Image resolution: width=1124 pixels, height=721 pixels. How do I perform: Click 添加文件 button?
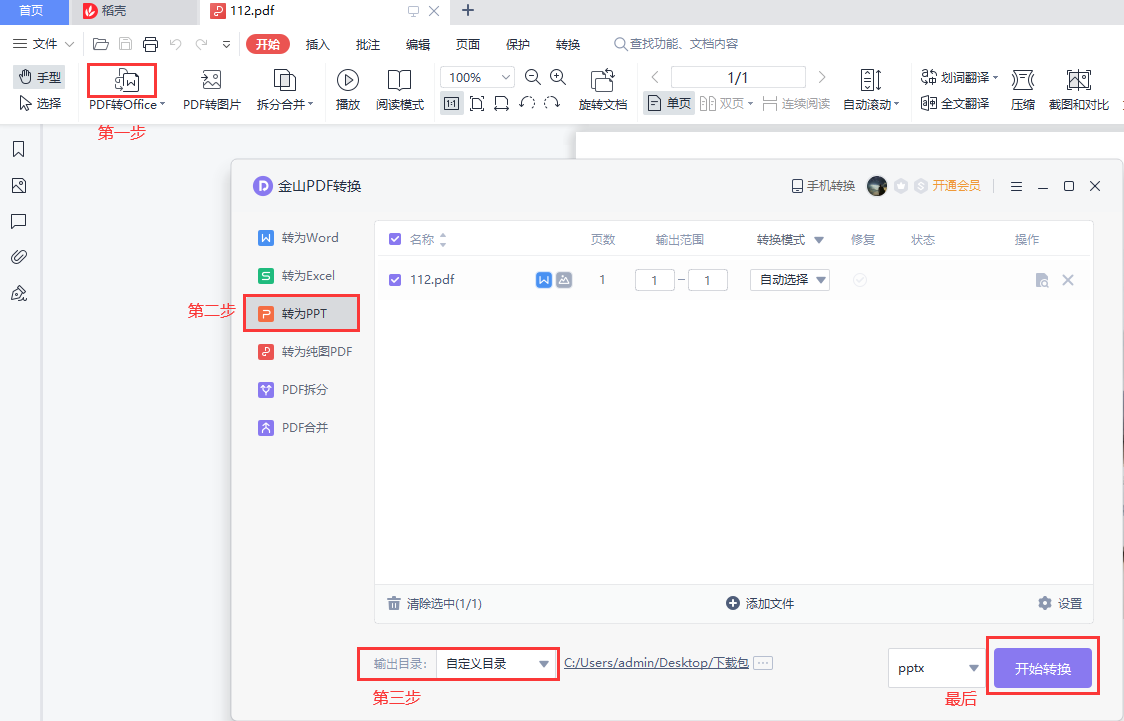(x=760, y=603)
